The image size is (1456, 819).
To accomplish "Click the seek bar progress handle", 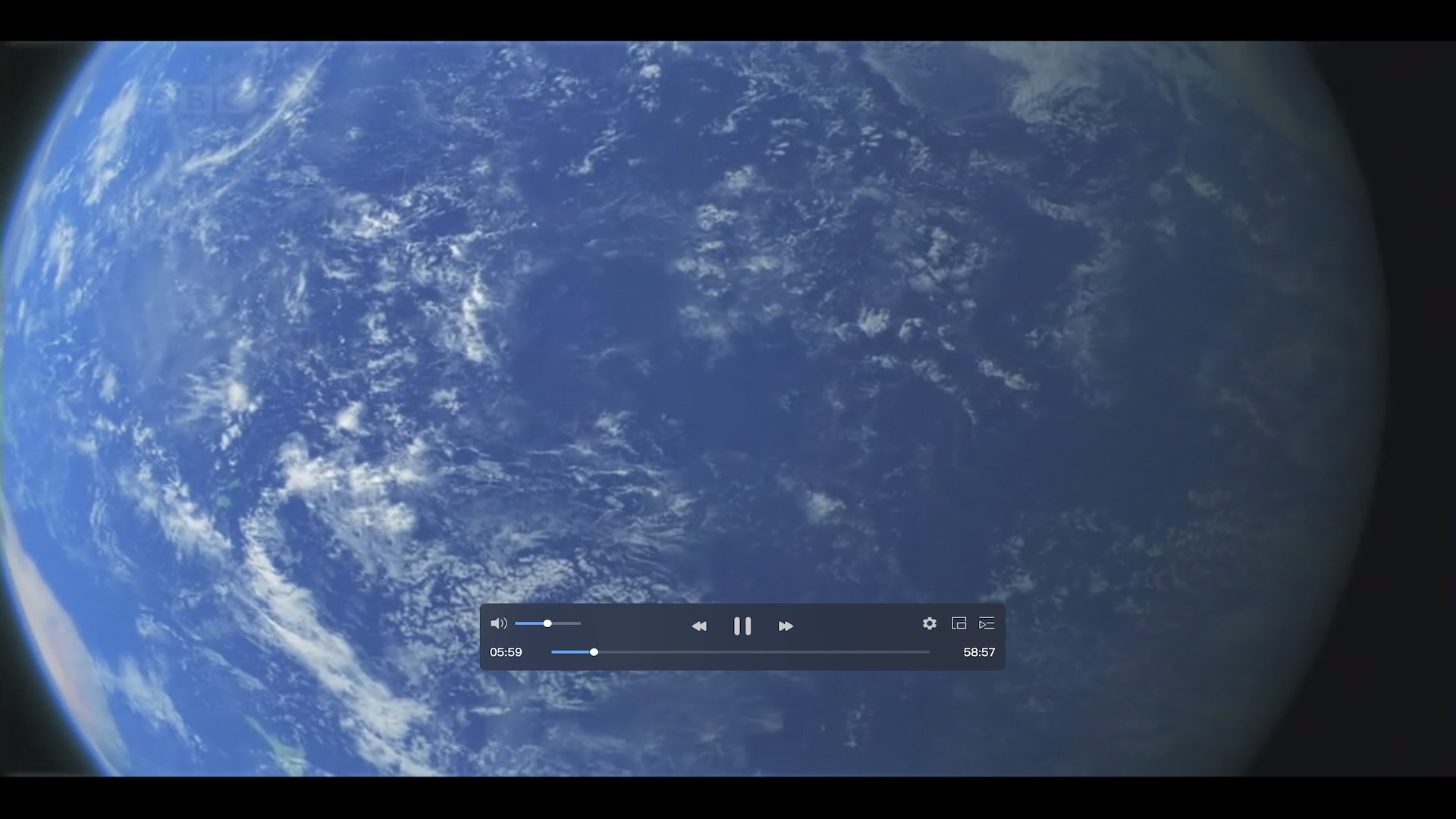I will pyautogui.click(x=594, y=652).
